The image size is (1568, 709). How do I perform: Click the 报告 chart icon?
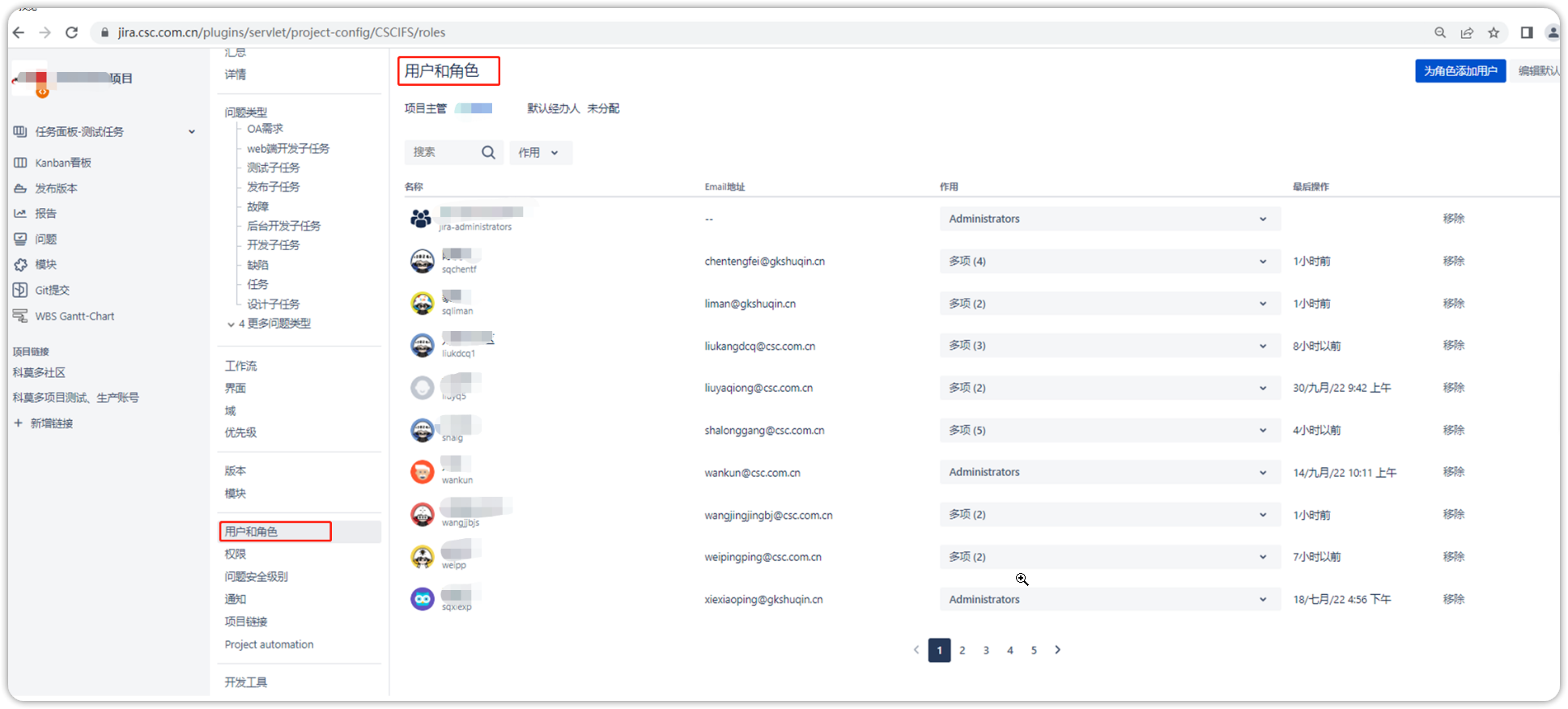tap(20, 214)
